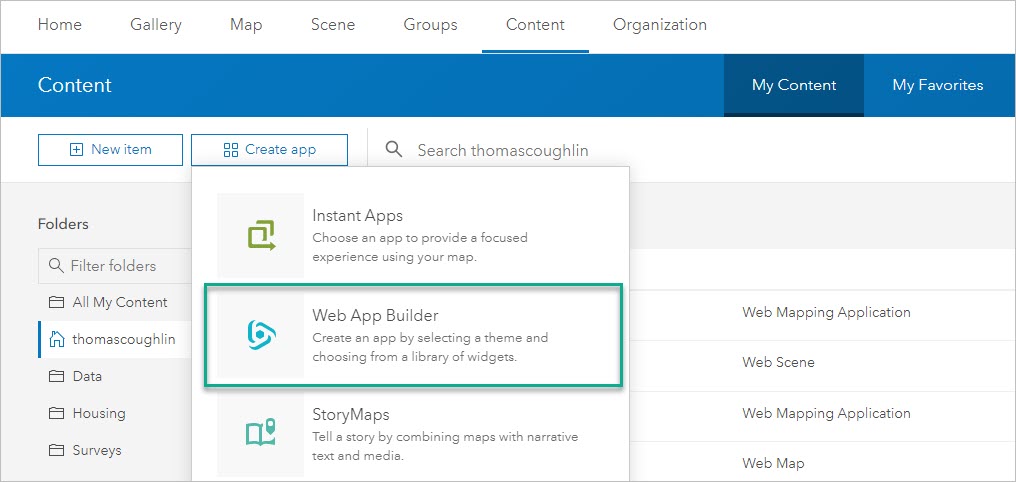The image size is (1016, 482).
Task: Click the Web App Builder icon
Action: pyautogui.click(x=260, y=336)
